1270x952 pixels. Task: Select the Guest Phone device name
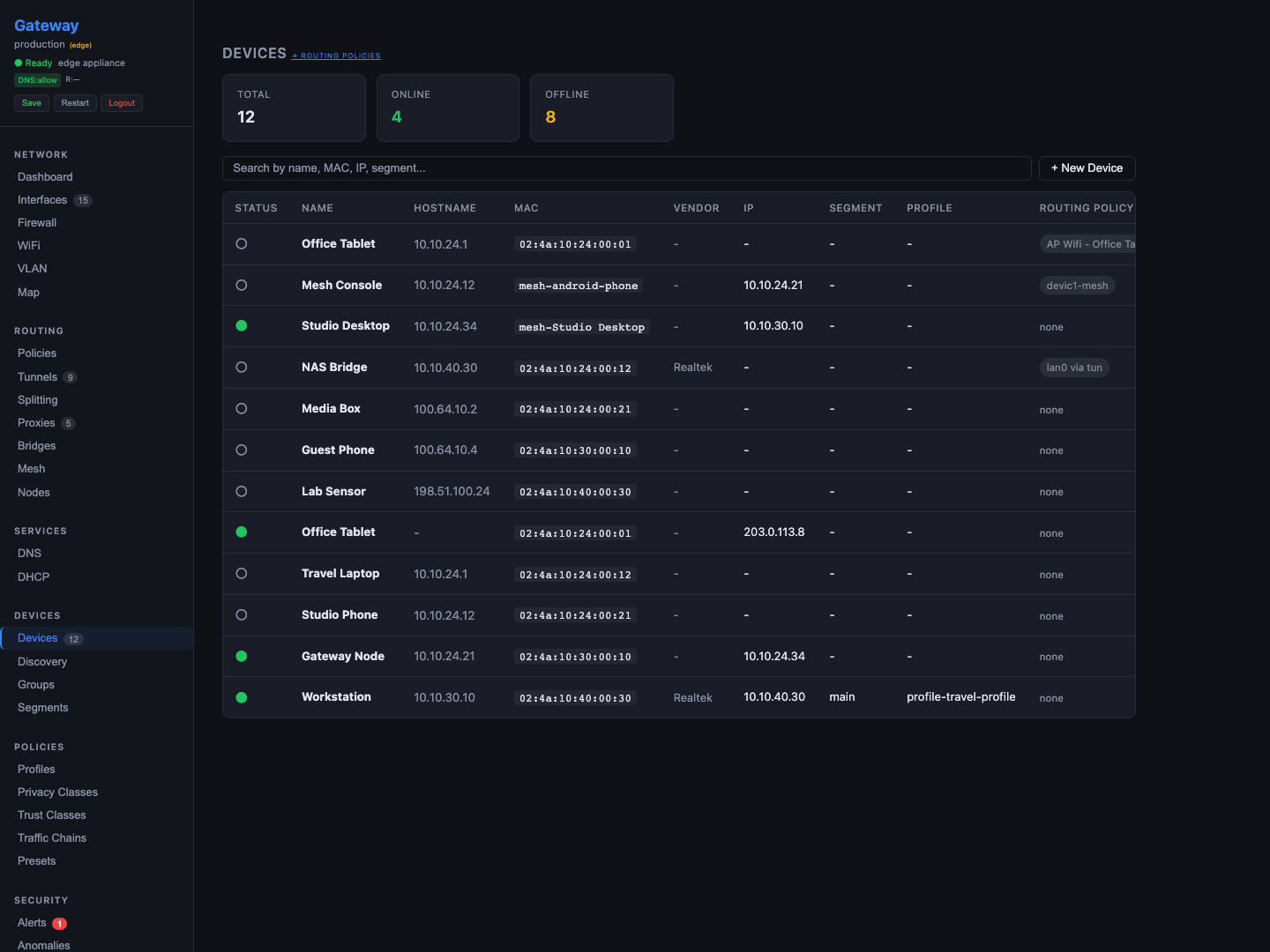click(x=338, y=450)
